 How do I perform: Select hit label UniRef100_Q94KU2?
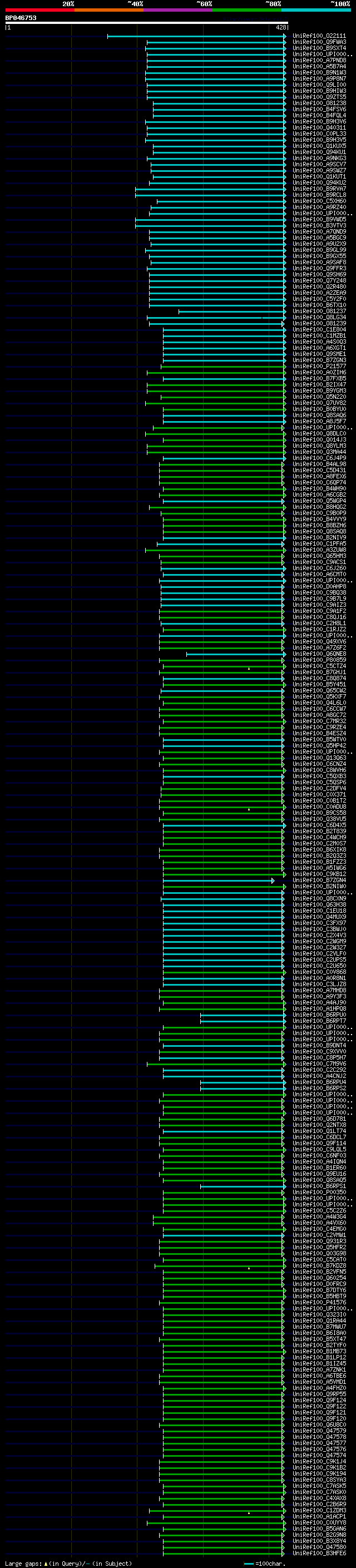tap(319, 182)
